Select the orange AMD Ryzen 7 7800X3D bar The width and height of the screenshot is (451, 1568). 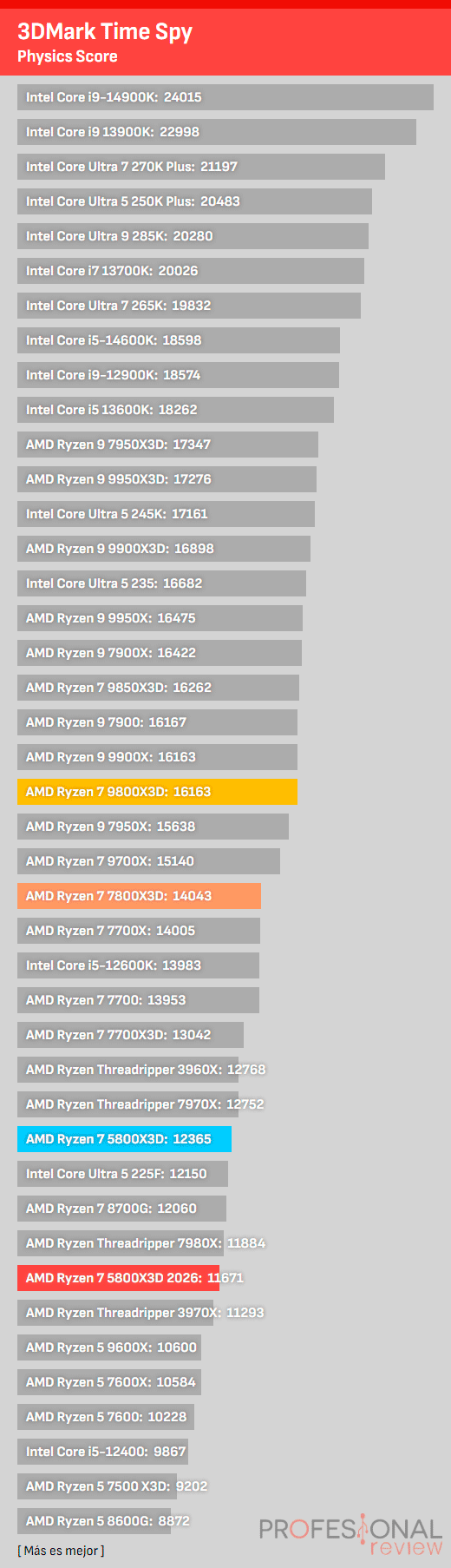(x=139, y=896)
